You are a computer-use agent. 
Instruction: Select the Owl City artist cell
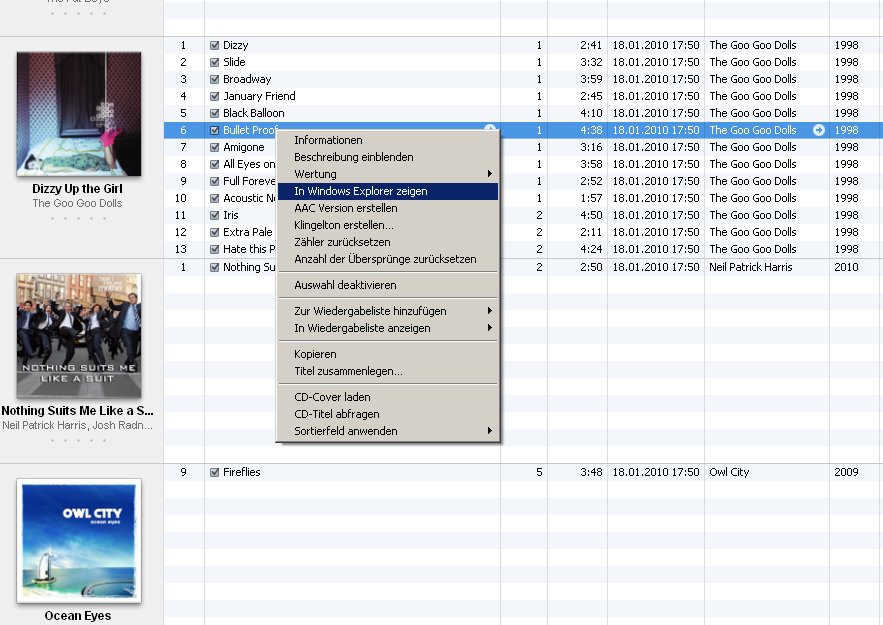pos(729,472)
